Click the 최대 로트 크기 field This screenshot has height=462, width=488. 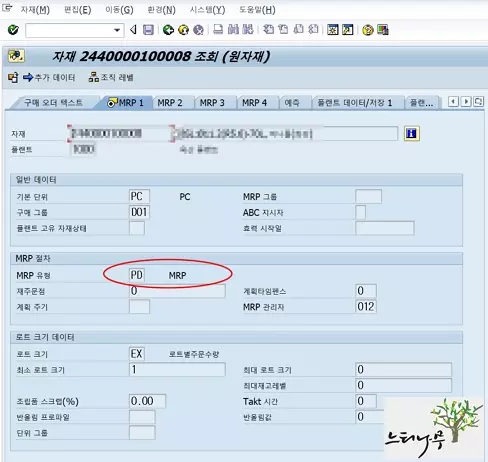pos(403,369)
